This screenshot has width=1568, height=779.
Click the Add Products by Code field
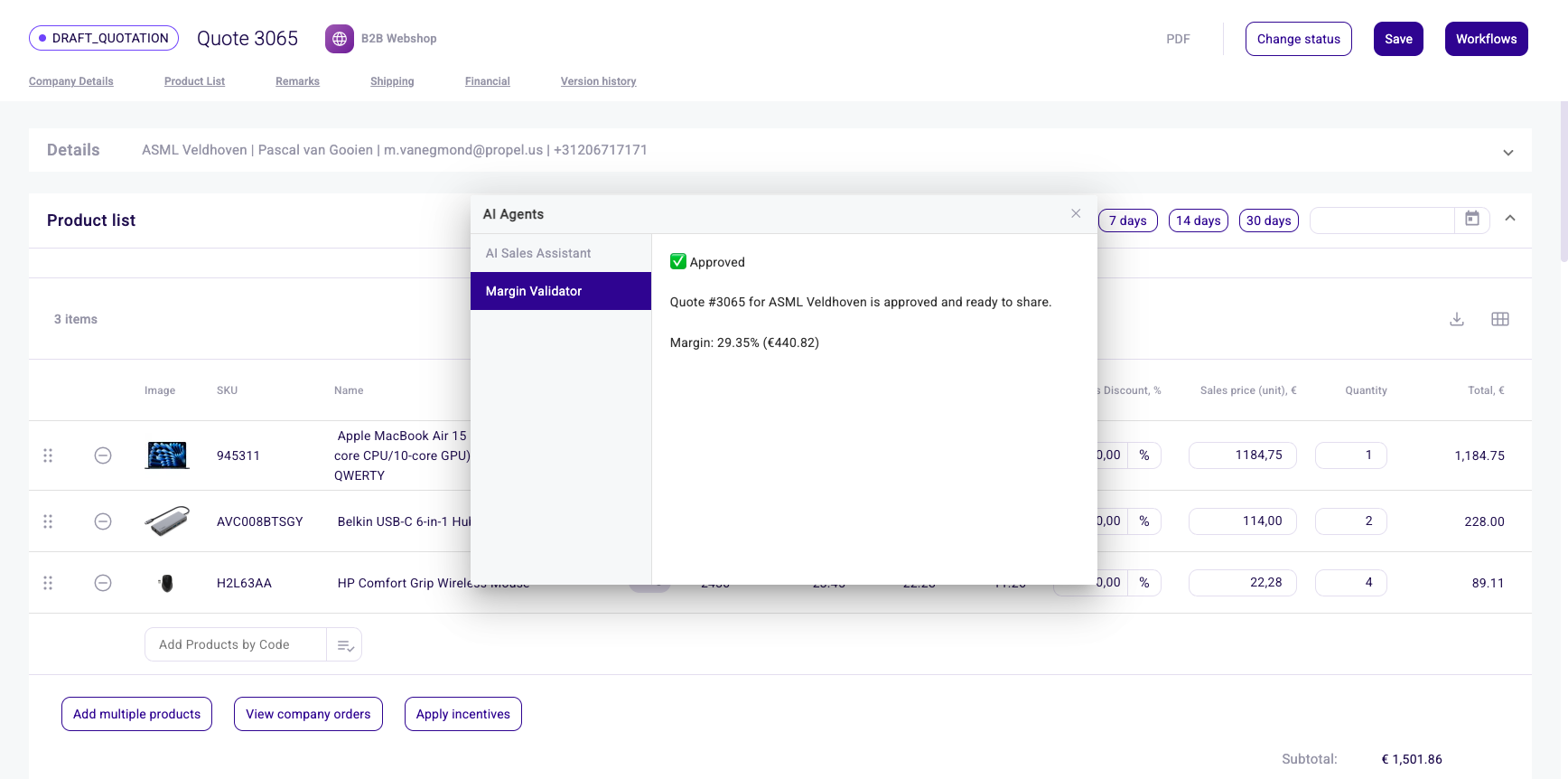[236, 645]
